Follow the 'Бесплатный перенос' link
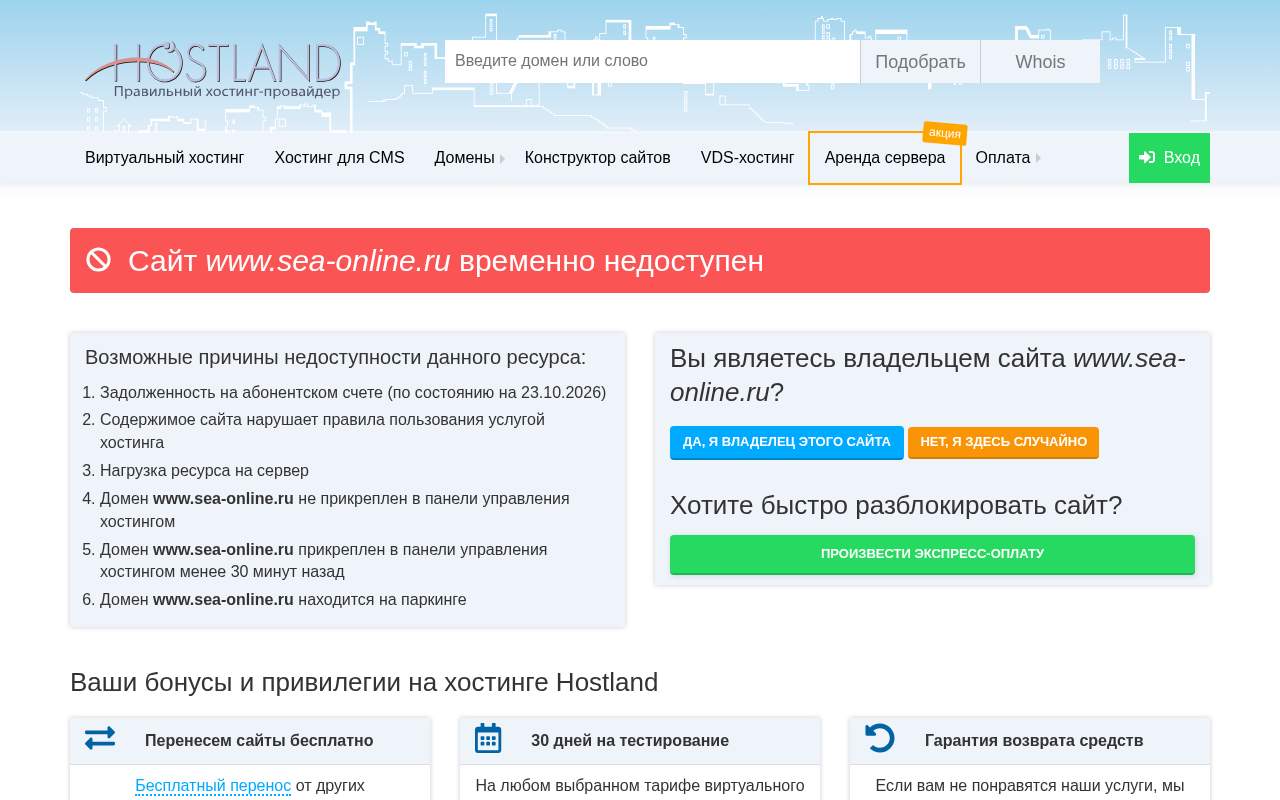1280x800 pixels. coord(213,786)
